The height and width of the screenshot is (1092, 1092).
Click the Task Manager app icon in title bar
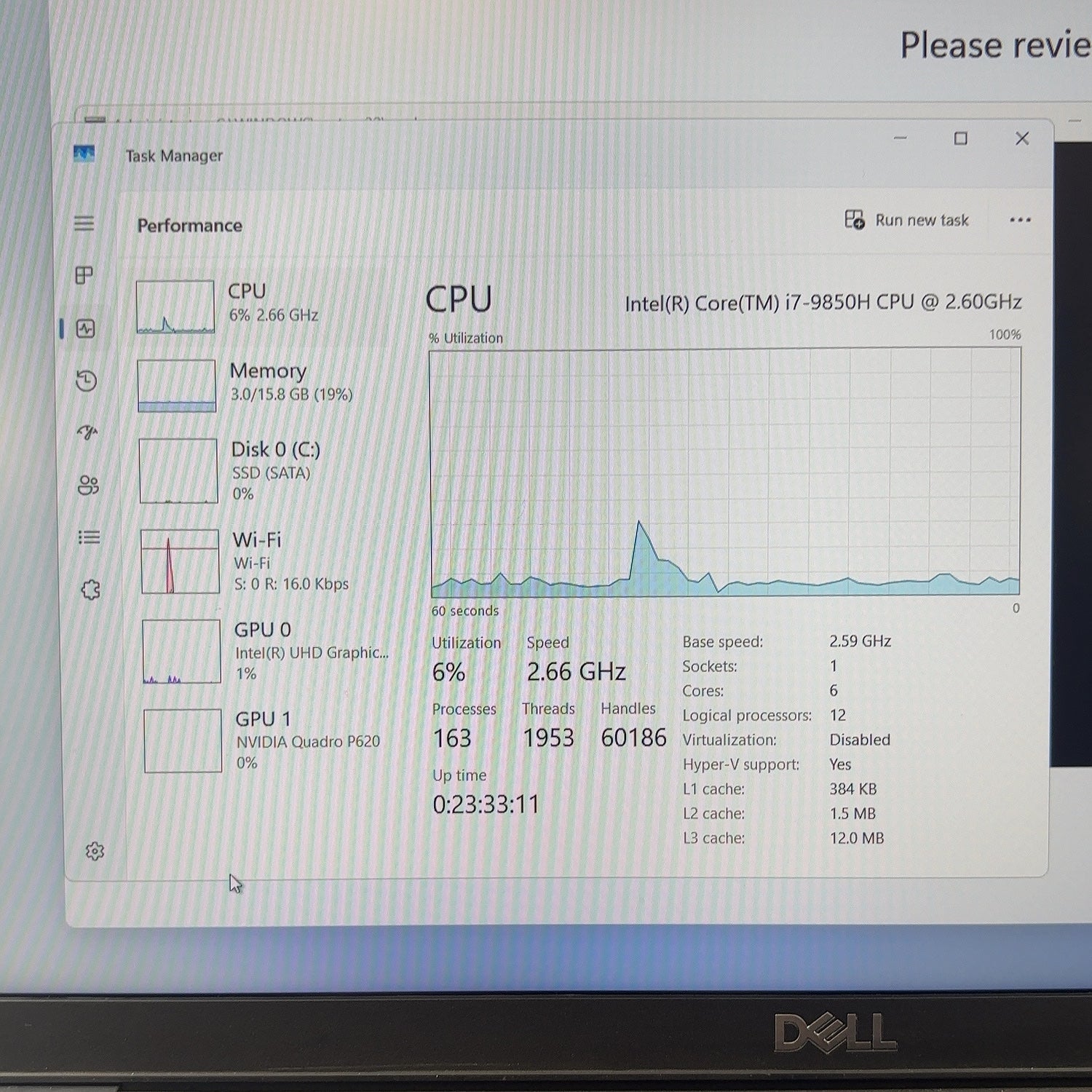coord(84,154)
